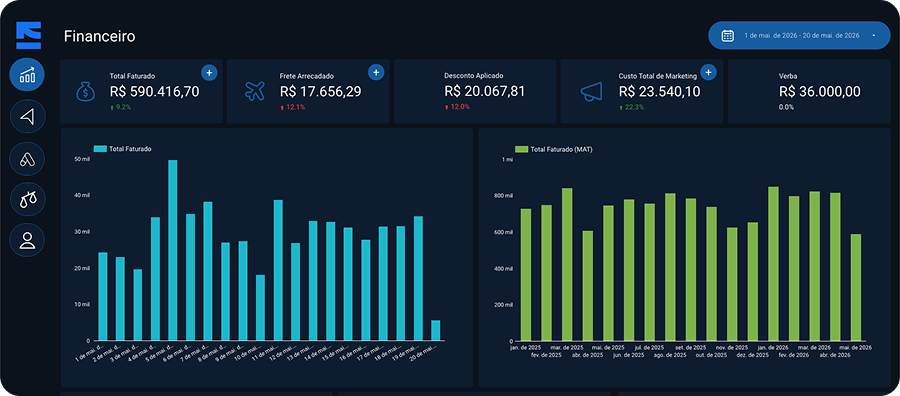Click the megaphone icon in Marketing card
Viewport: 900px width, 396px height.
coord(591,91)
